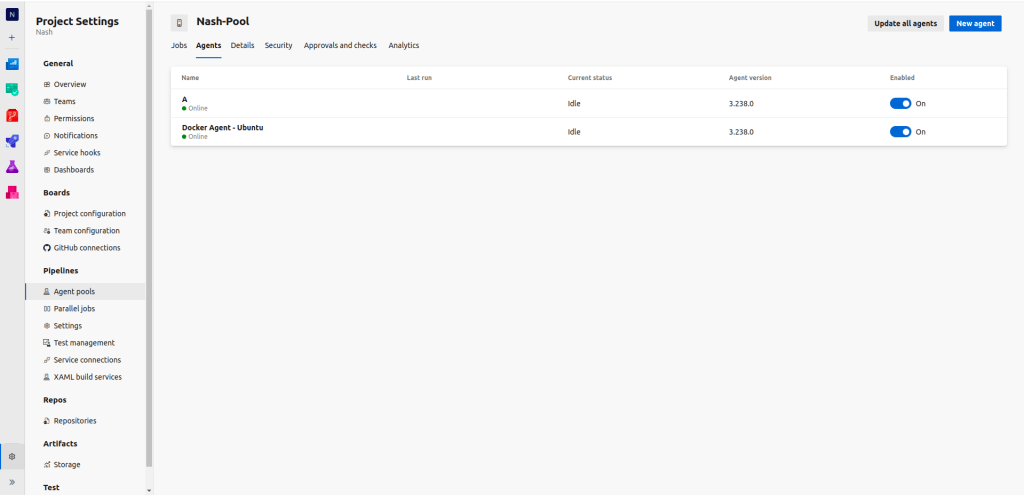Viewport: 1024px width, 495px height.
Task: Open Boards from the left rail
Action: (12, 90)
